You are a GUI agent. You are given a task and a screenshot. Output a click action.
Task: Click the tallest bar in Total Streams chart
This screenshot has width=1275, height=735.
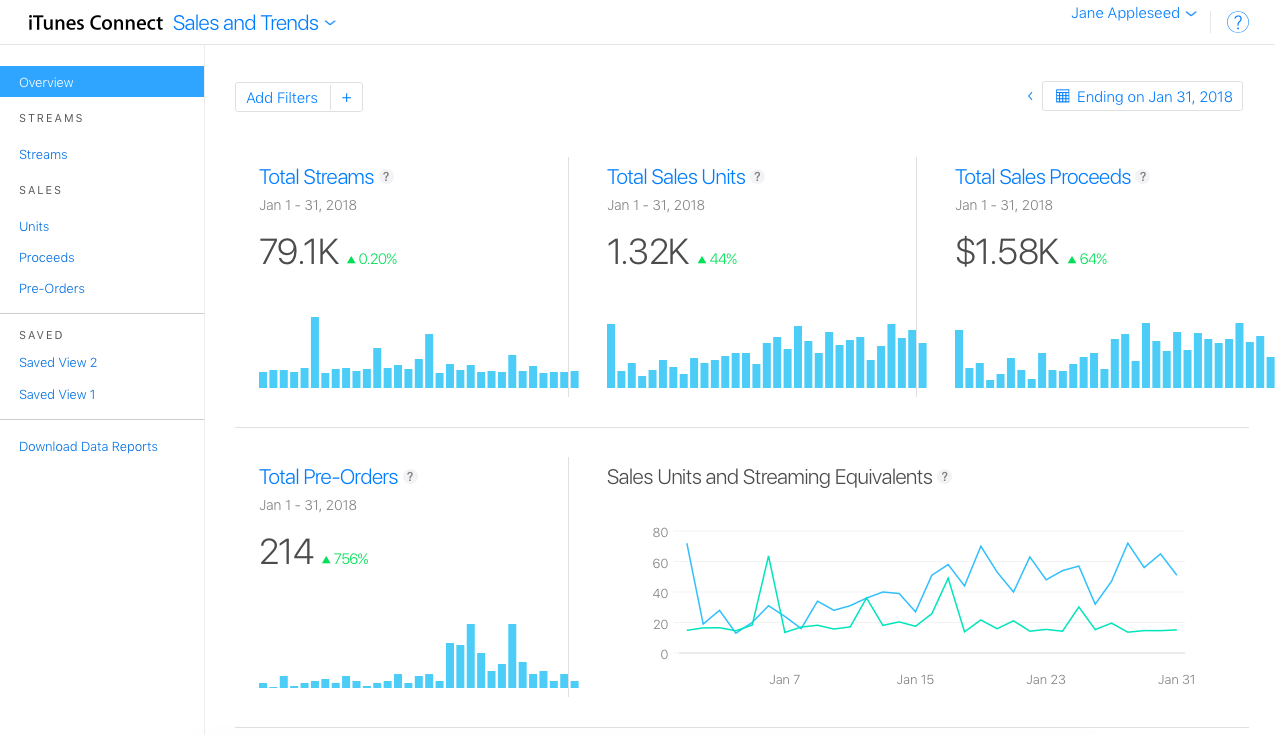click(x=315, y=352)
